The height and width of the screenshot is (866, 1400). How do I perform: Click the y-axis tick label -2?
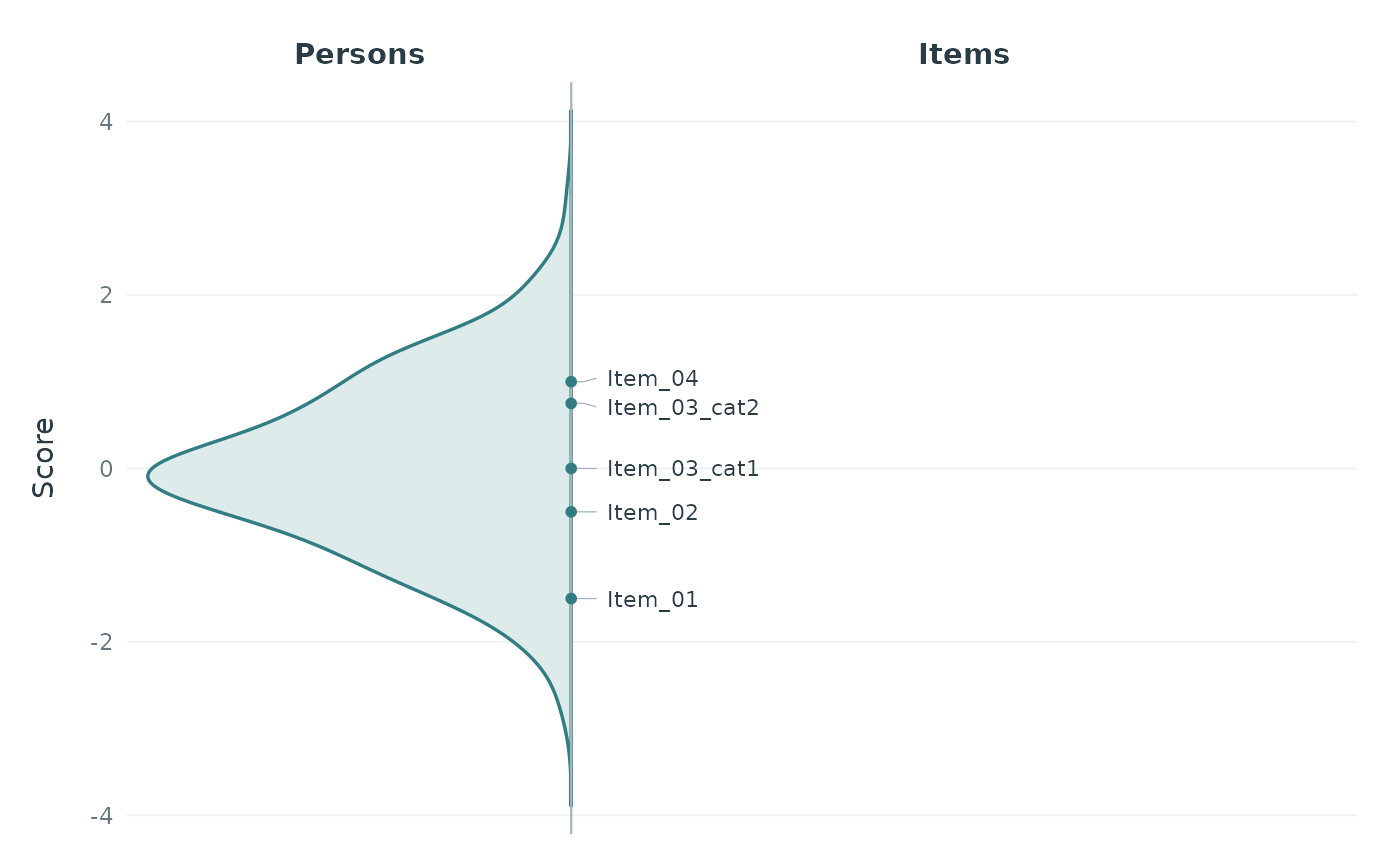point(101,642)
